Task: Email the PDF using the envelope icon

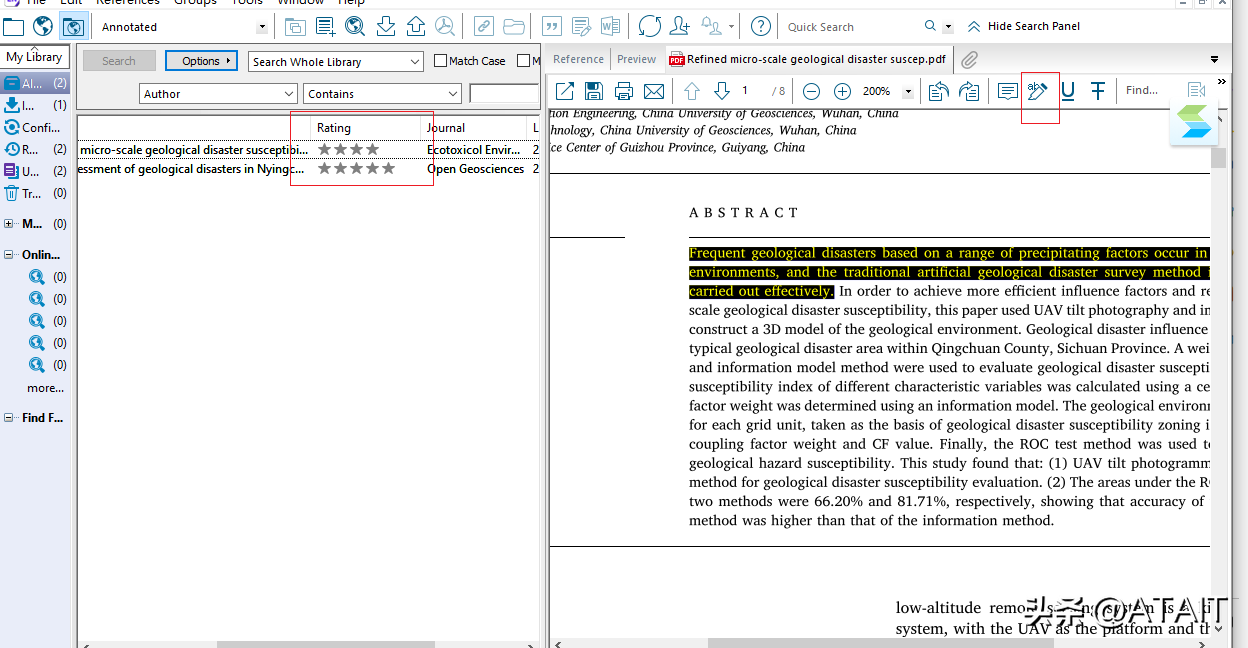Action: [654, 91]
